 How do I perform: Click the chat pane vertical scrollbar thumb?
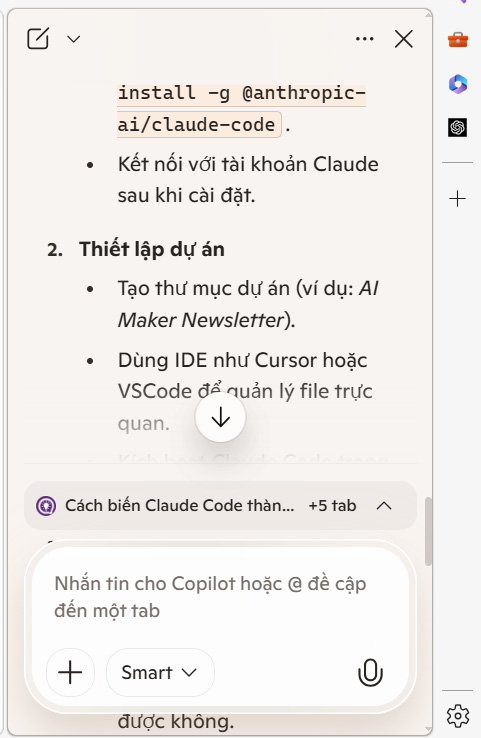click(x=428, y=531)
